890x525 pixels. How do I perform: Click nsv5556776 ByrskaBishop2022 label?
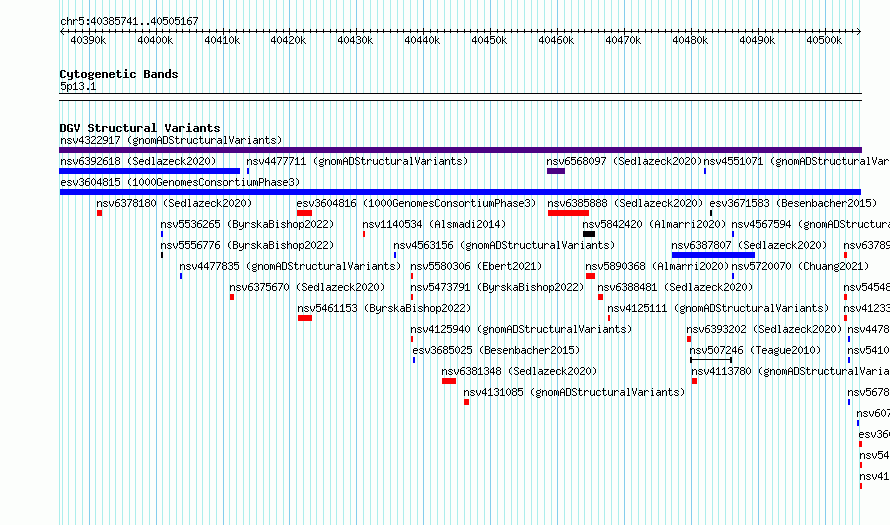tap(247, 245)
